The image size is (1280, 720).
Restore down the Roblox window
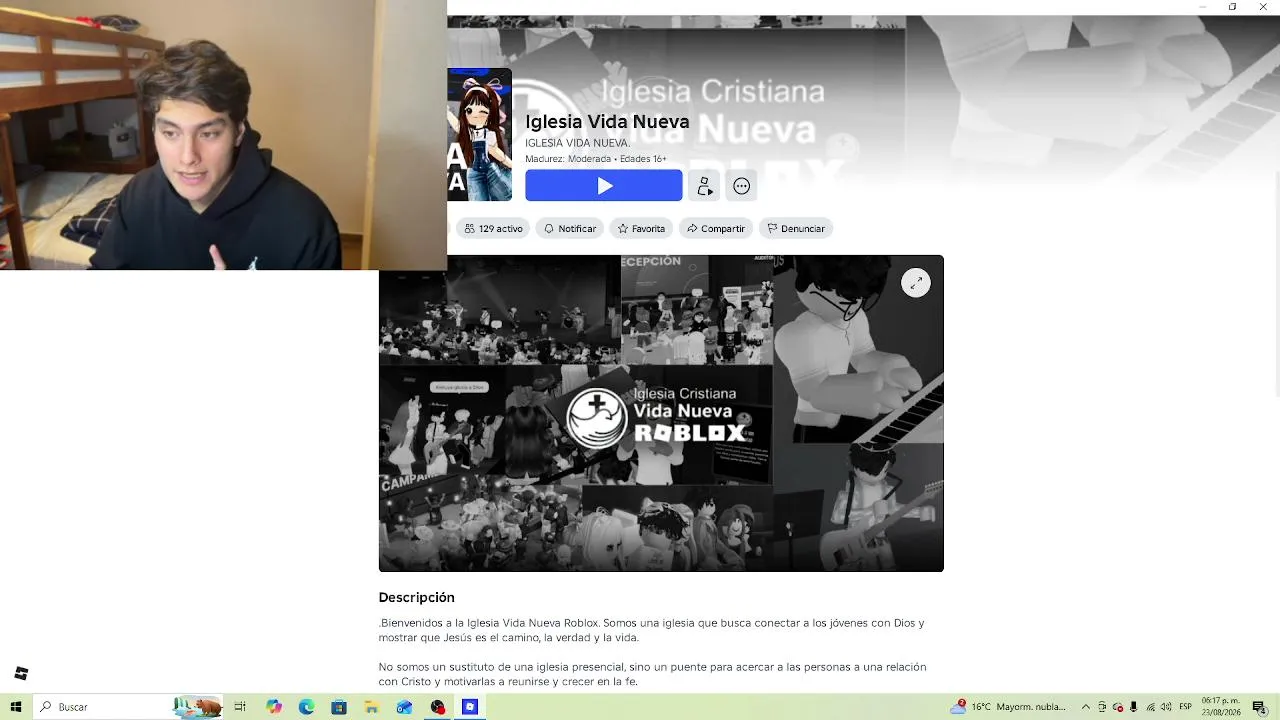coord(1232,7)
